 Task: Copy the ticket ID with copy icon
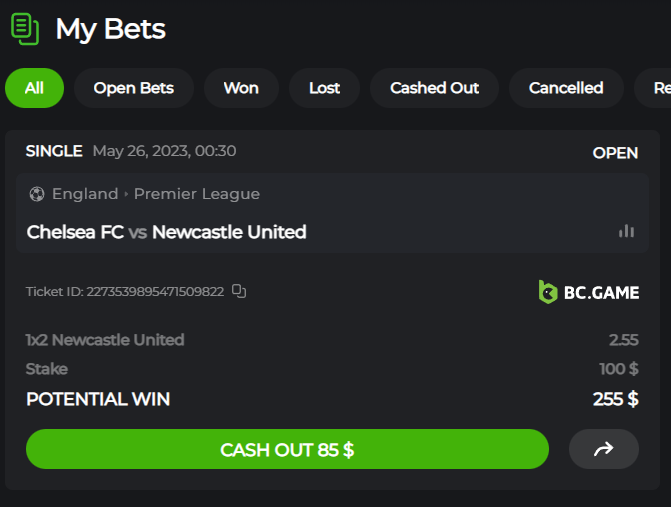click(239, 291)
